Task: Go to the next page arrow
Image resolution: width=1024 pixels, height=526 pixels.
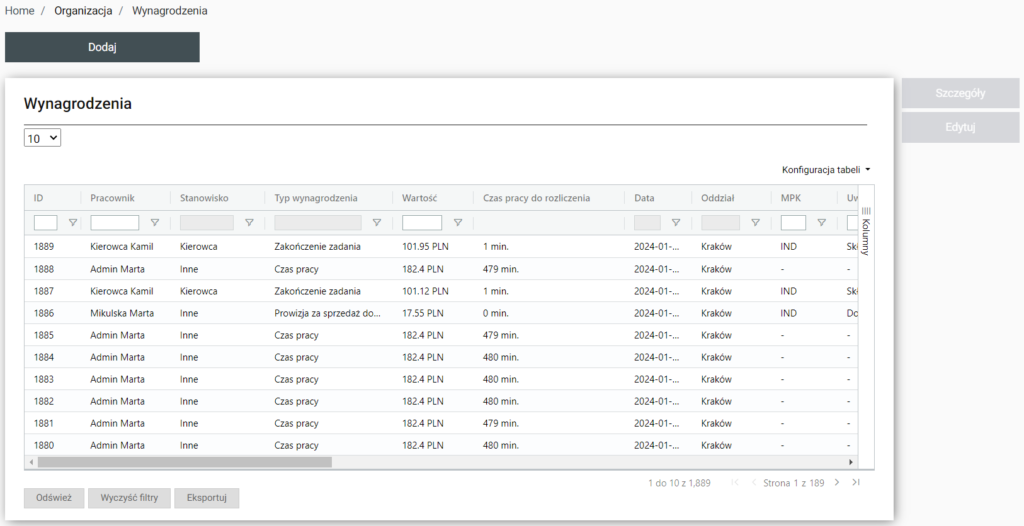Action: click(838, 483)
